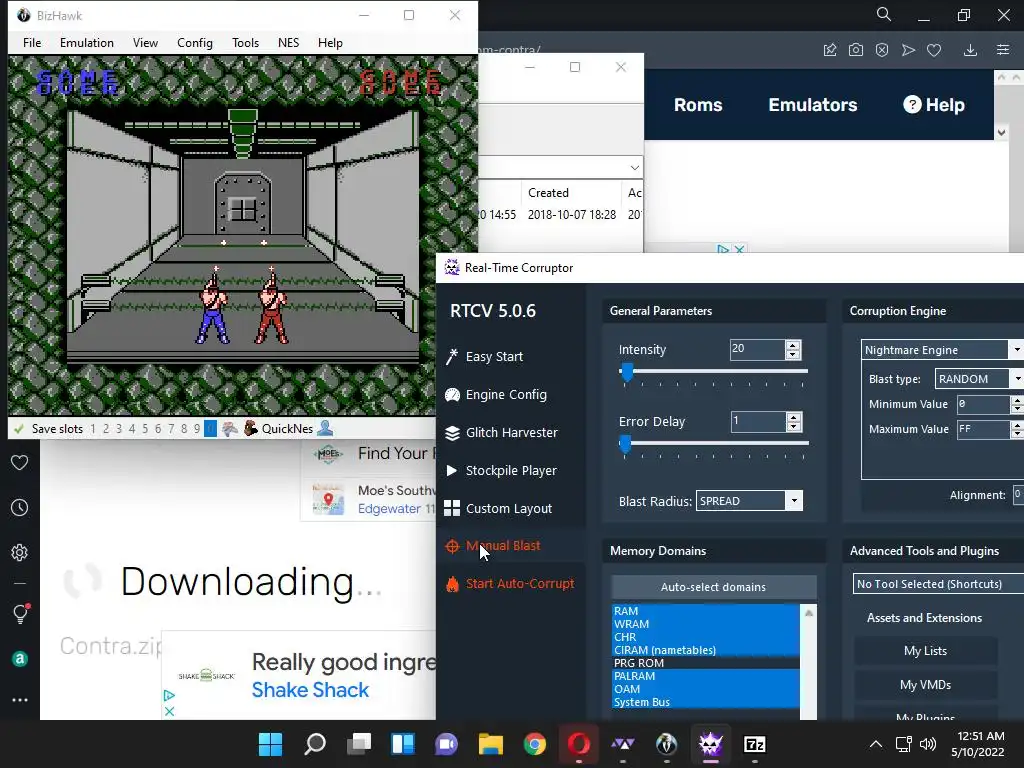
Task: Toggle the CHR memory domain
Action: pos(705,637)
